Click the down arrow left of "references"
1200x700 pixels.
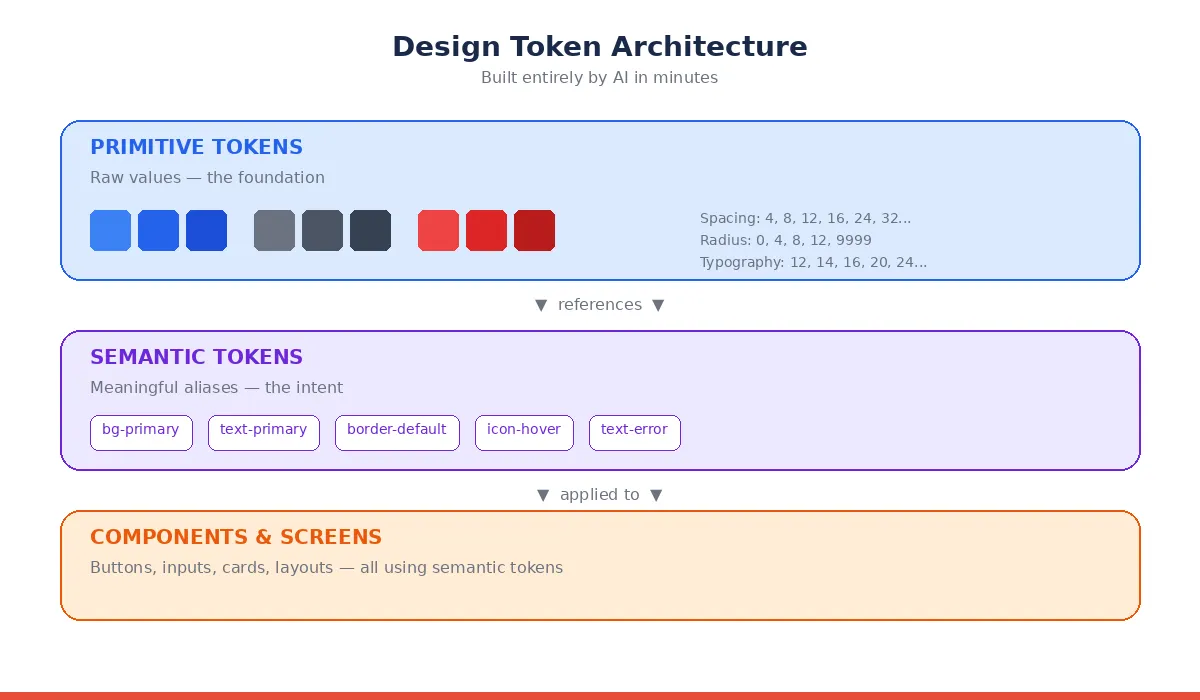[541, 305]
